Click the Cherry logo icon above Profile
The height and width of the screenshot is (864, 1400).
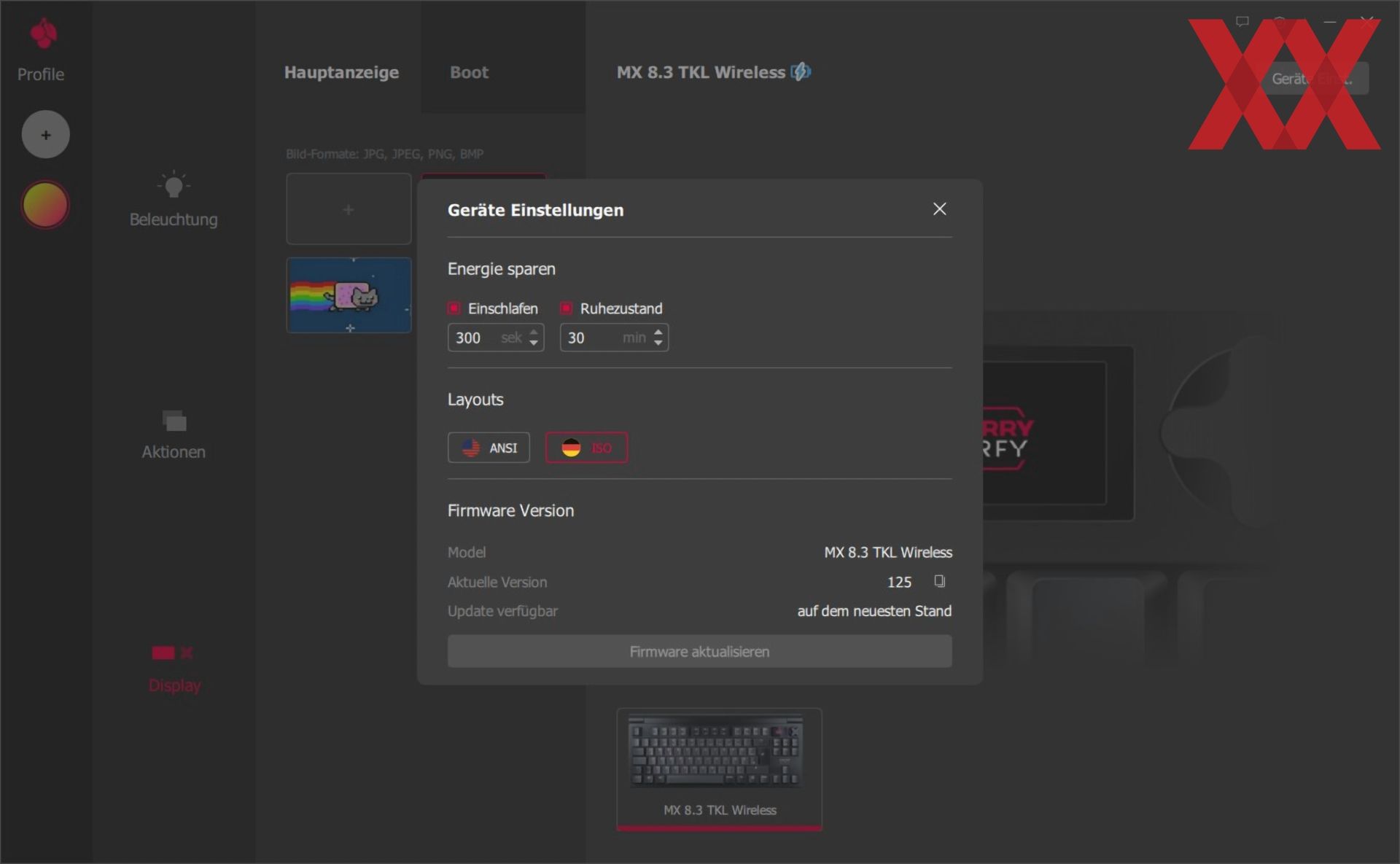[x=43, y=34]
